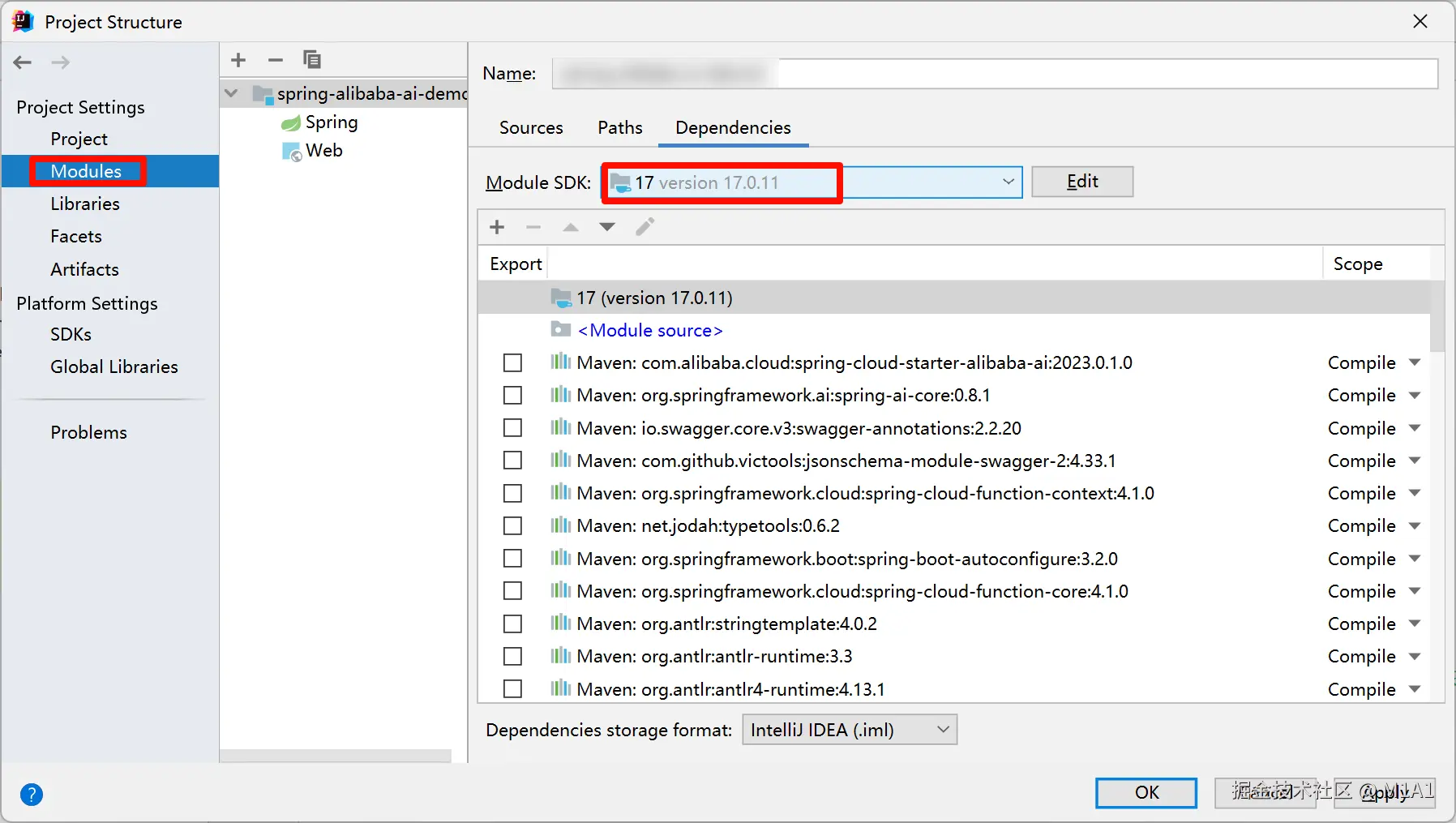Open scope dropdown for spring-ai-core

(x=1415, y=395)
